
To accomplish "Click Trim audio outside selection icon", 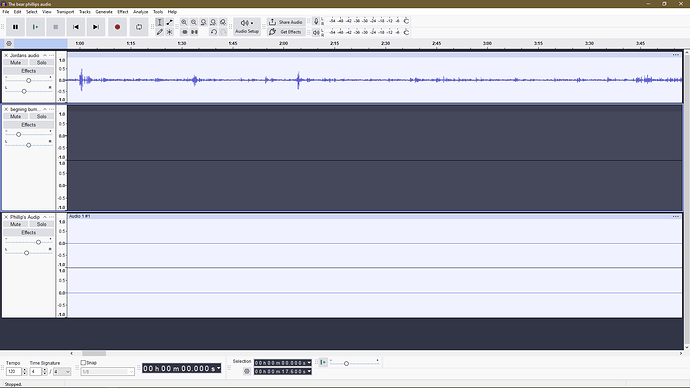I will point(184,32).
